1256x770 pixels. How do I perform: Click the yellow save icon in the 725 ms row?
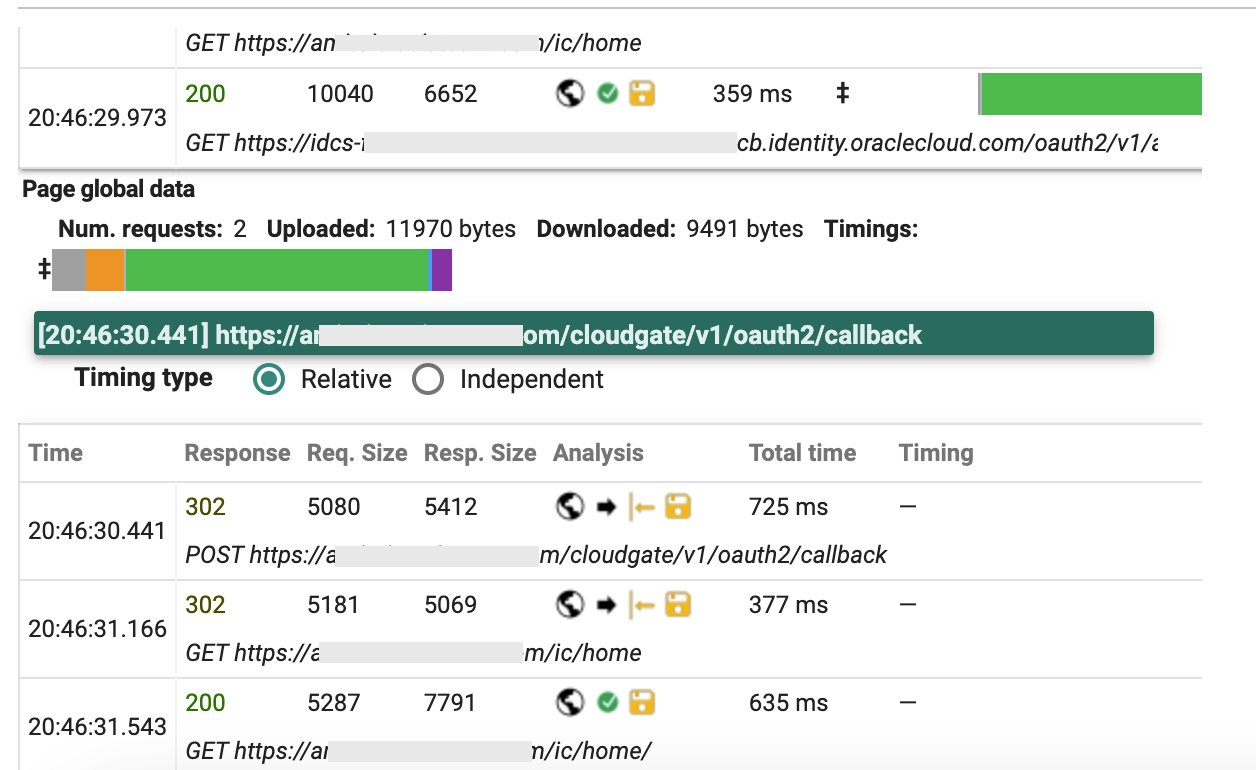pyautogui.click(x=679, y=507)
